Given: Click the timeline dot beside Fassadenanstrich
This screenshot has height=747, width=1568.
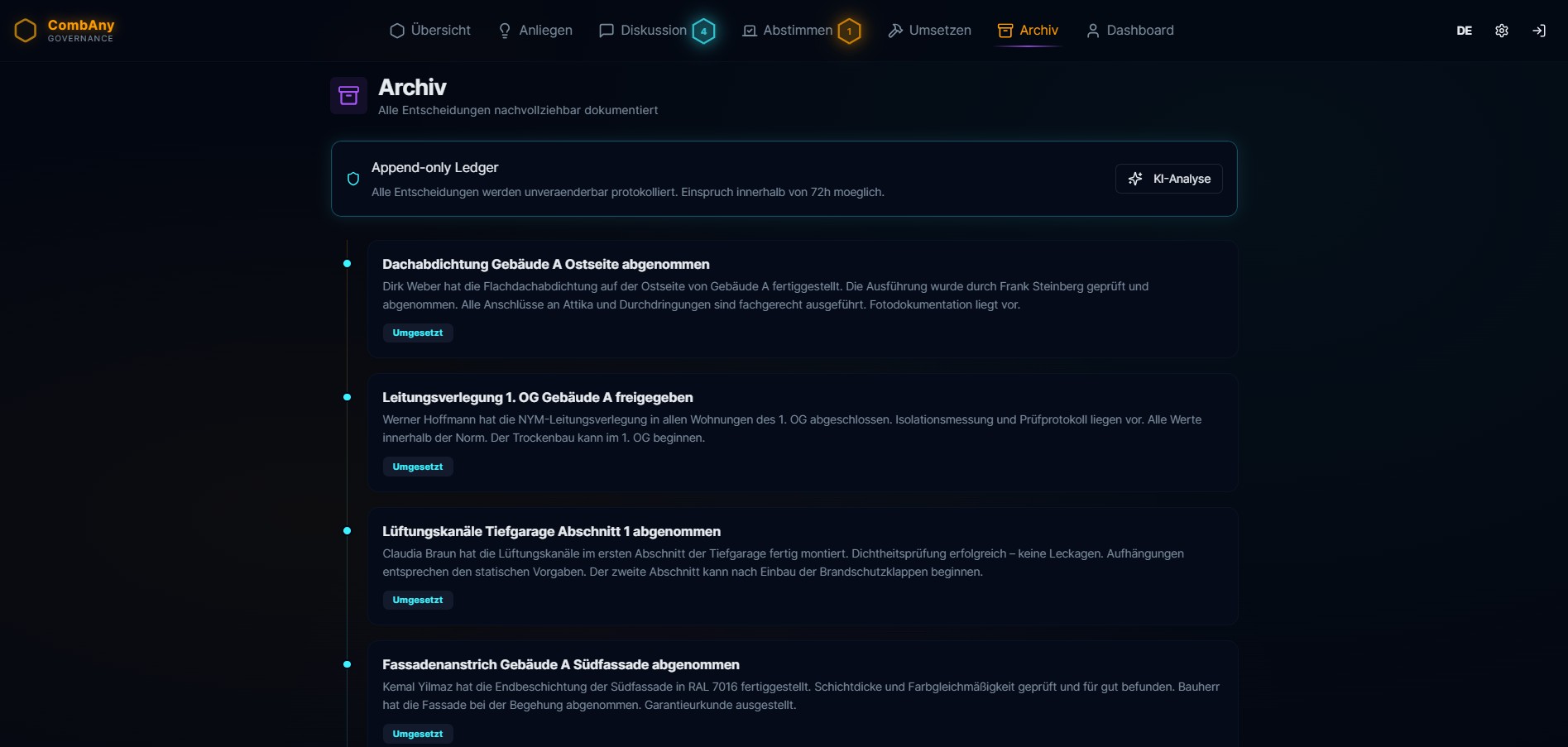Looking at the screenshot, I should pos(348,664).
